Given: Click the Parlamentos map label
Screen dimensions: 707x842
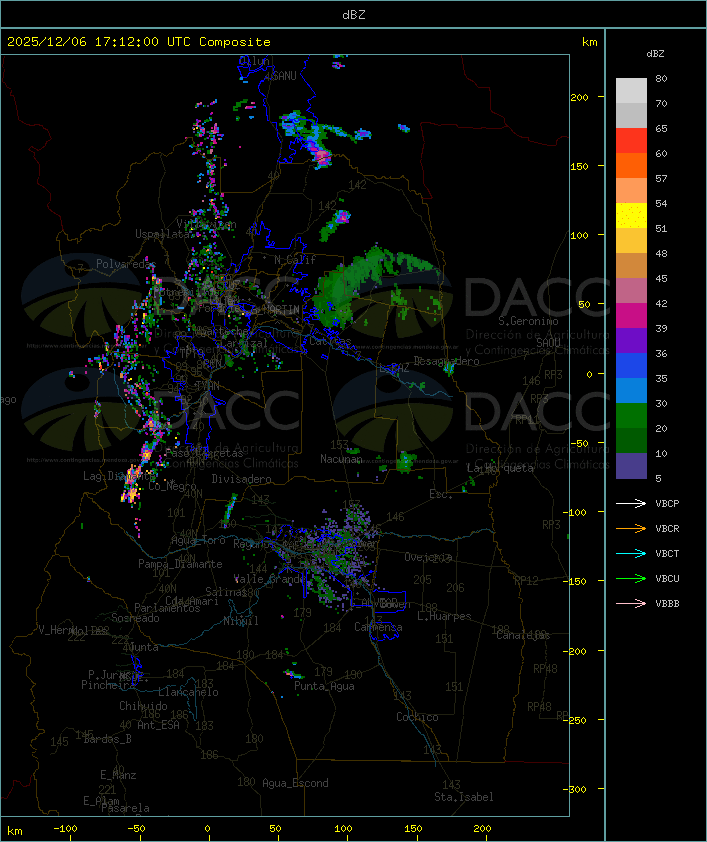Looking at the screenshot, I should [167, 608].
